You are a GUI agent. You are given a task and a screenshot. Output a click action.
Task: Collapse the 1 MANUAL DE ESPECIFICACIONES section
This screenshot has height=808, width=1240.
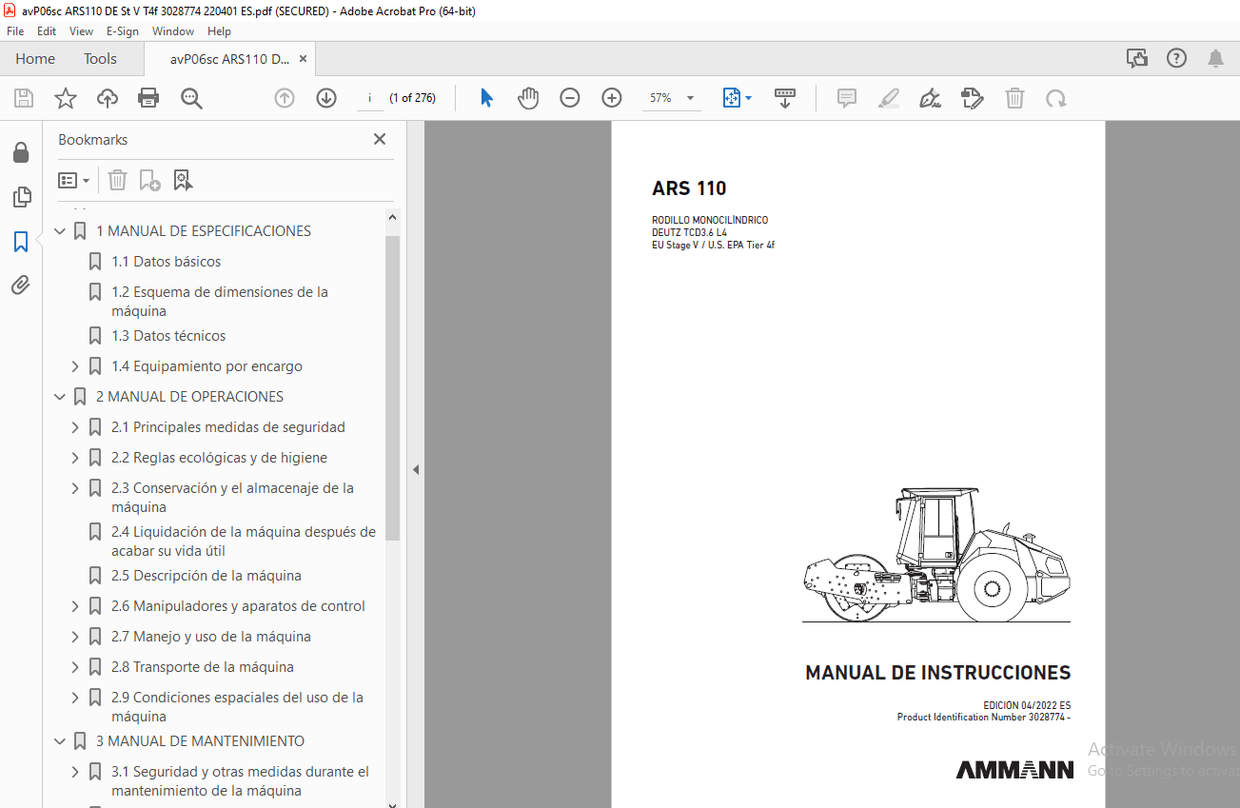[59, 230]
